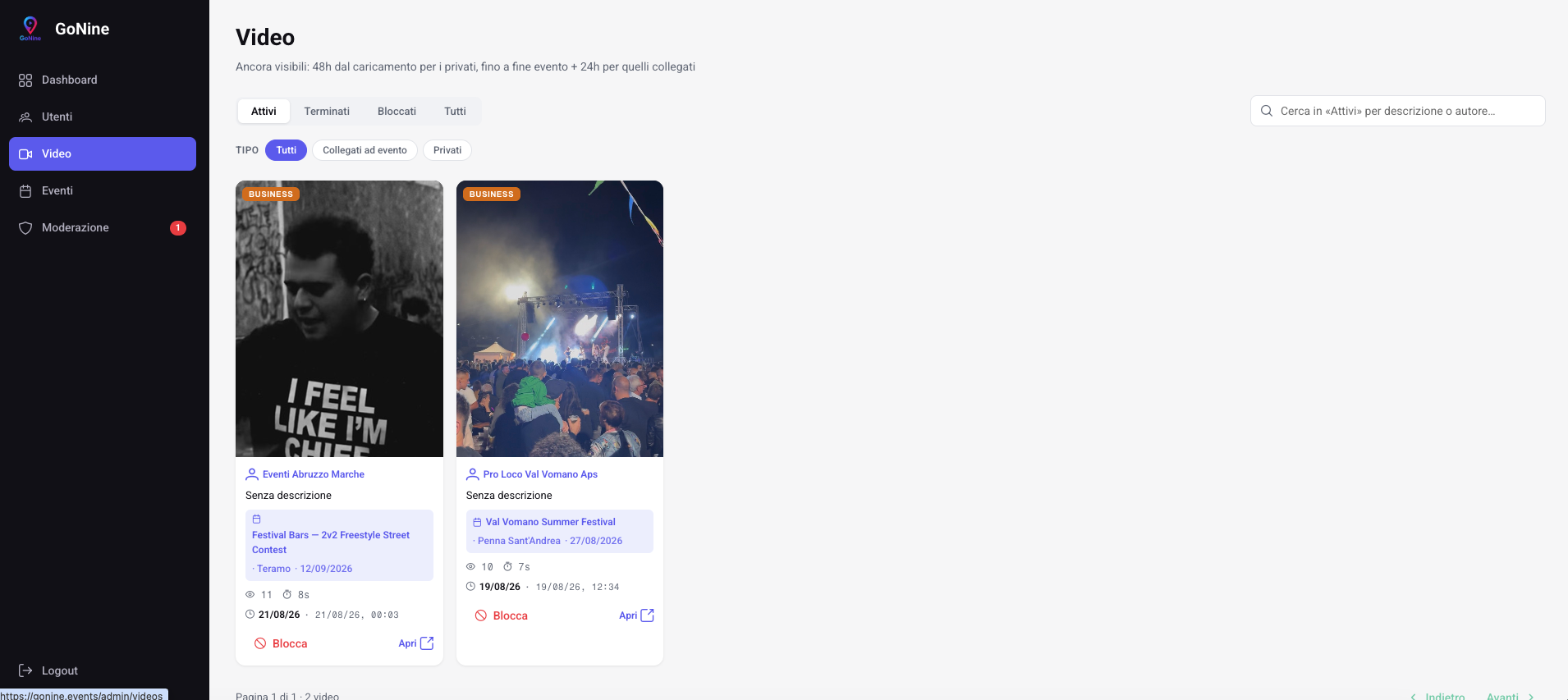Filter videos by Privati type
Image resolution: width=1568 pixels, height=700 pixels.
(x=447, y=150)
